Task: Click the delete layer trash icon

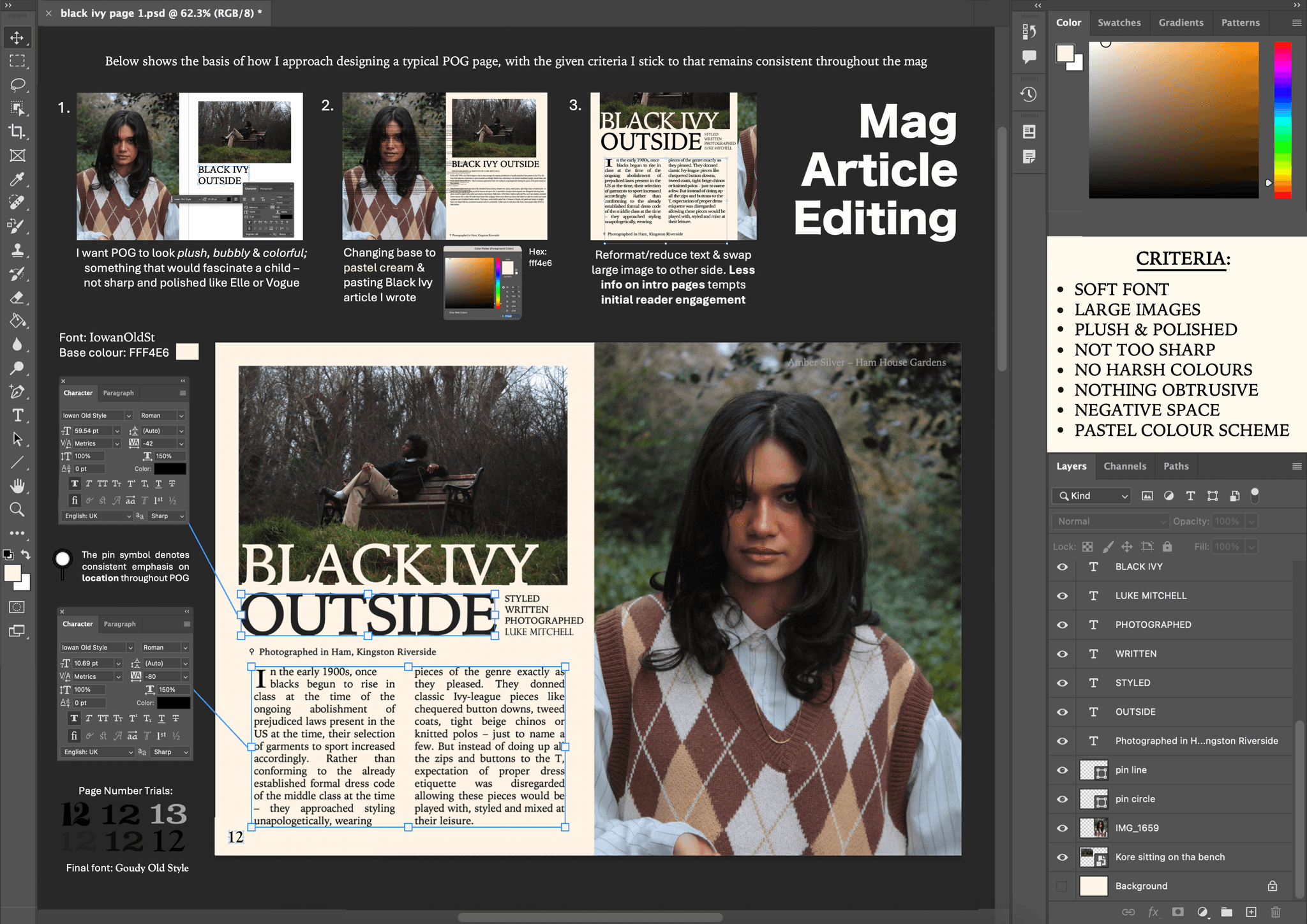Action: click(1275, 913)
